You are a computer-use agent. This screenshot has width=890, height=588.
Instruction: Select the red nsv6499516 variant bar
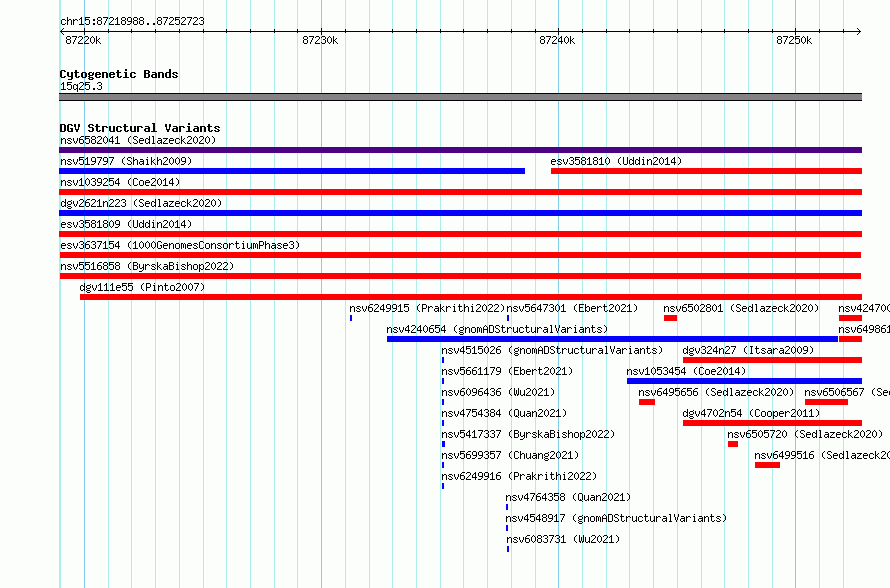click(767, 465)
